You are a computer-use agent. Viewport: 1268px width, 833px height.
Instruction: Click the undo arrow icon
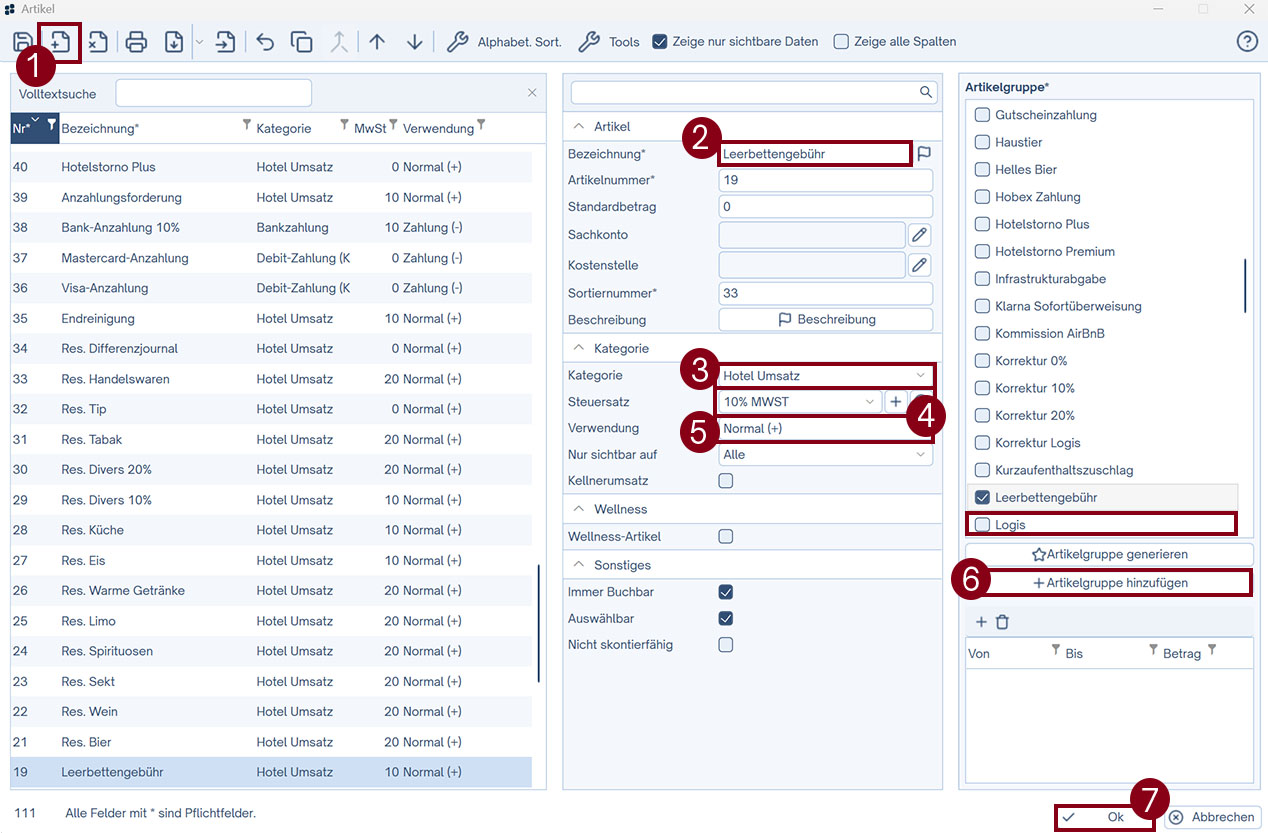265,42
